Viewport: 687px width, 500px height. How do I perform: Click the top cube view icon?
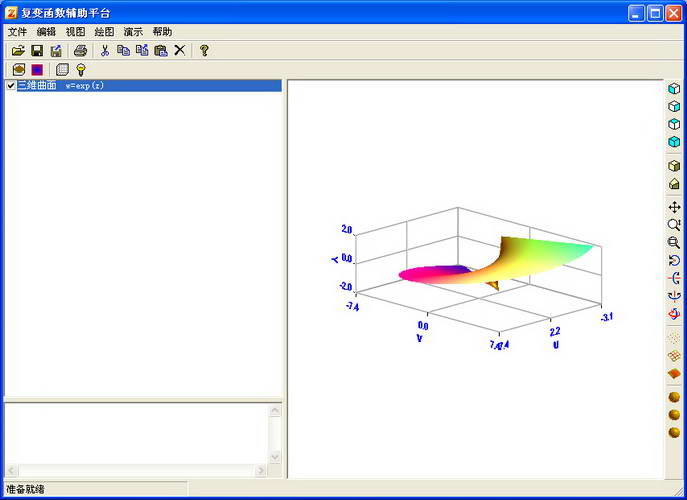point(674,89)
